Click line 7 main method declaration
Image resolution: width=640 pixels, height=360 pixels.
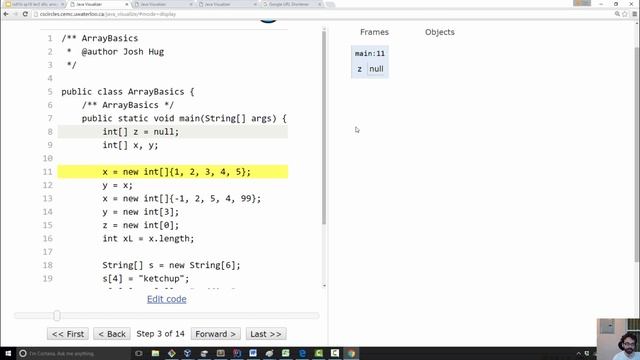[x=184, y=118]
